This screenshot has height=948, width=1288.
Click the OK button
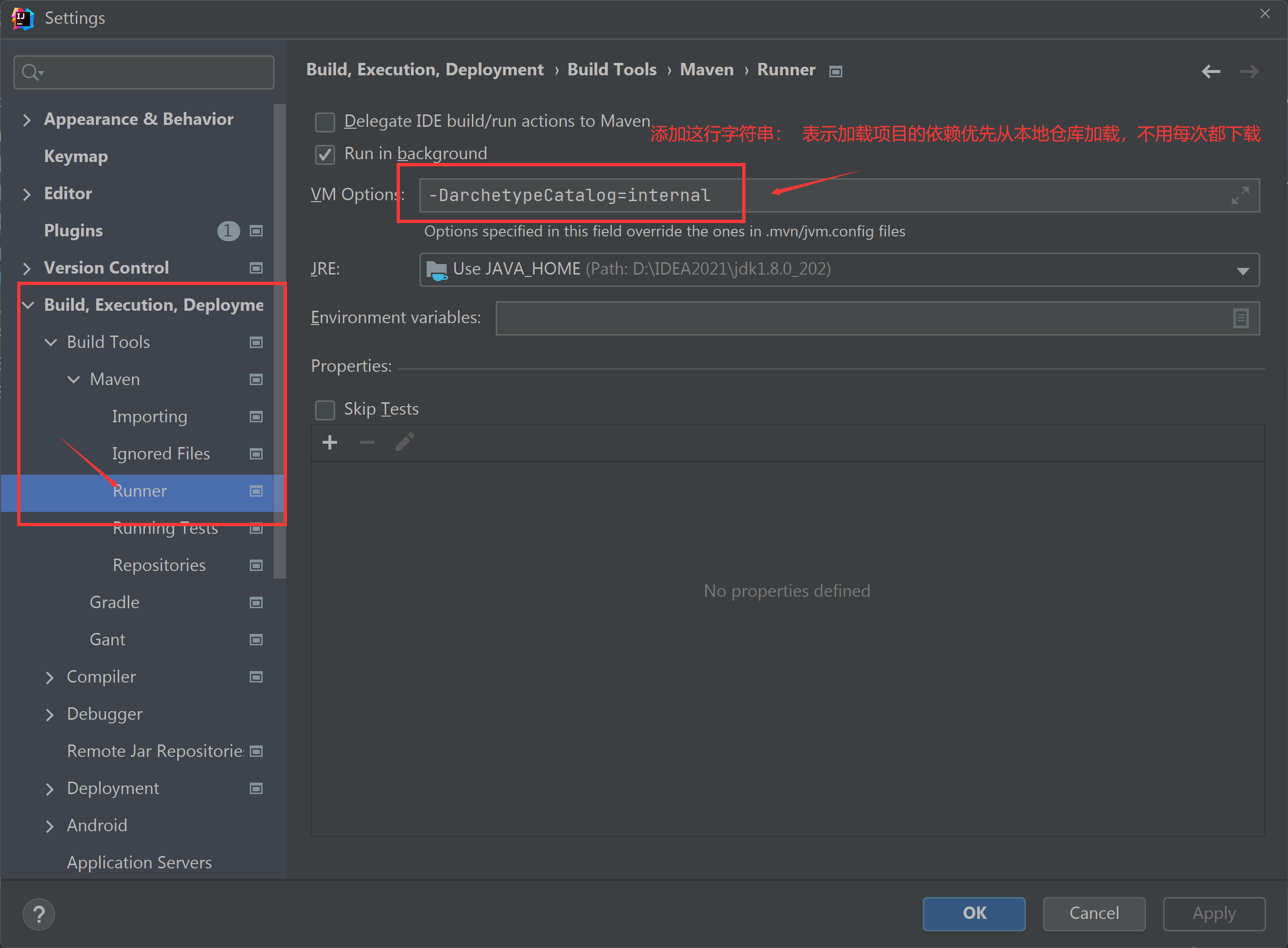(x=974, y=914)
